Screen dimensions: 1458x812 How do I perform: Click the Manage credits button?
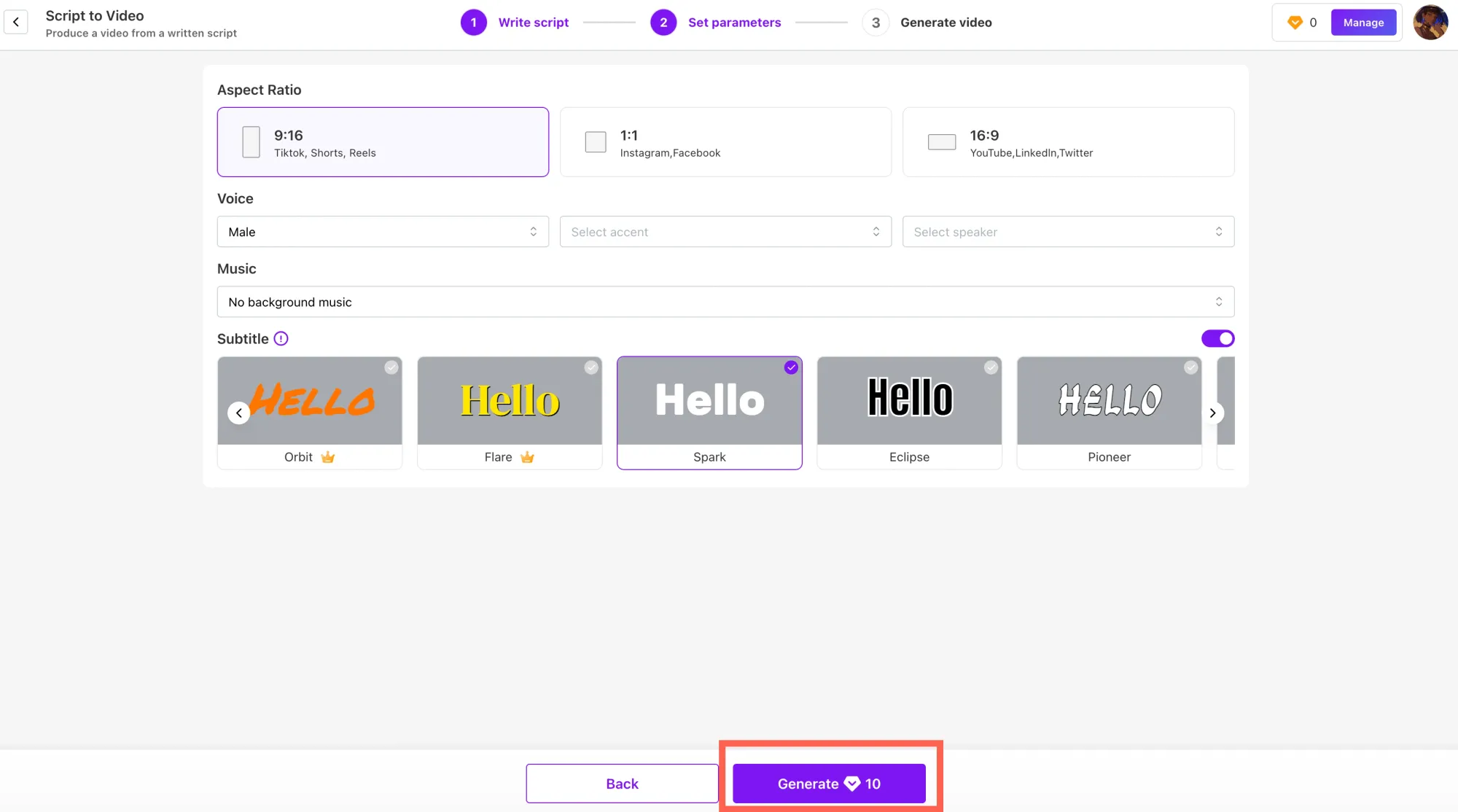[x=1363, y=23]
